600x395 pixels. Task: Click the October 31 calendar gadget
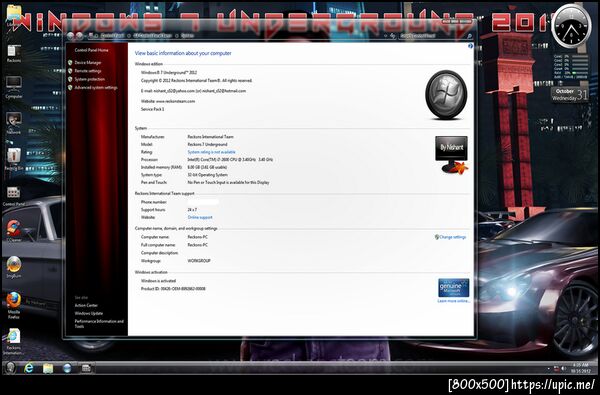570,95
